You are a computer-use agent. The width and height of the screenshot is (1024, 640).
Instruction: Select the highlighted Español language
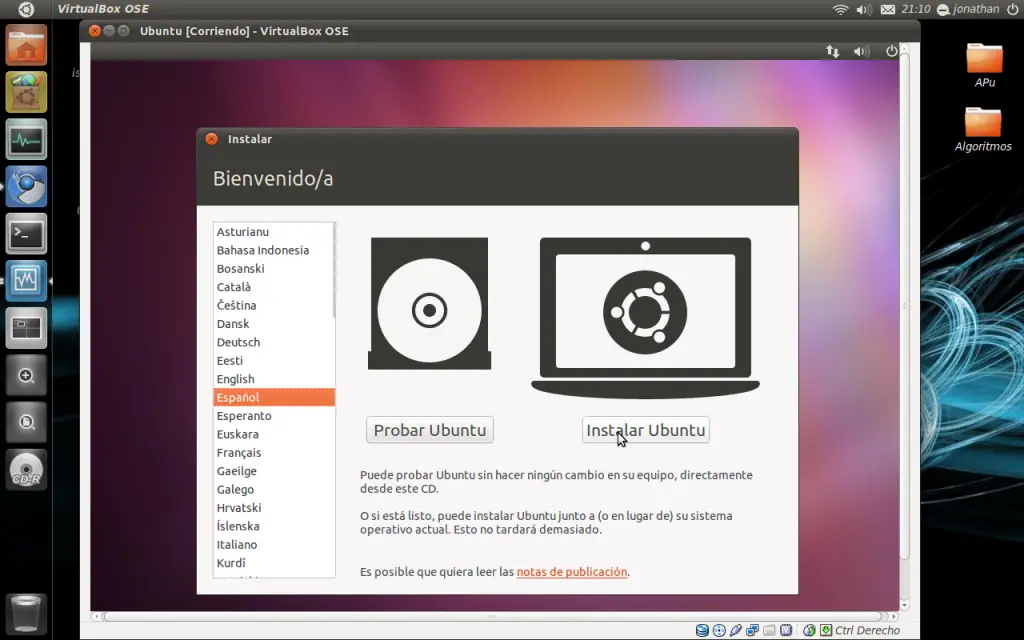pos(274,397)
